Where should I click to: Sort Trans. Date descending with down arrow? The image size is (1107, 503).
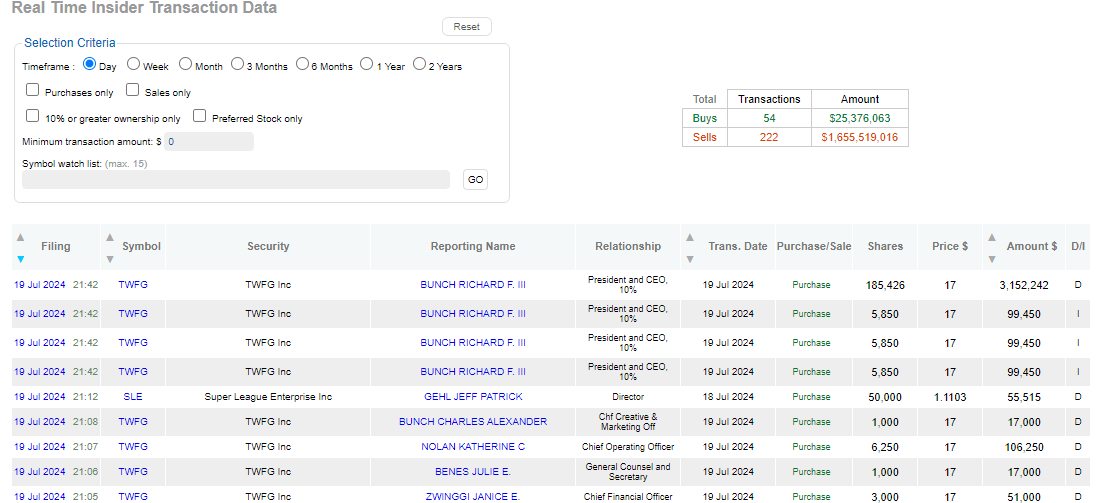(x=690, y=258)
